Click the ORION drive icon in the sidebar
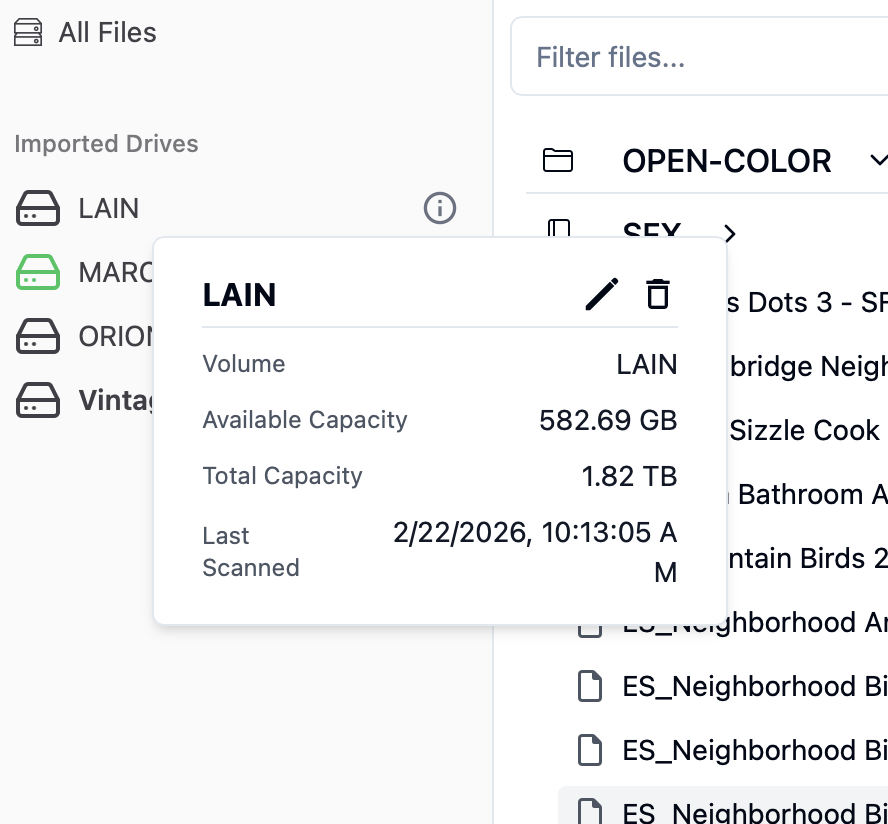 37,336
